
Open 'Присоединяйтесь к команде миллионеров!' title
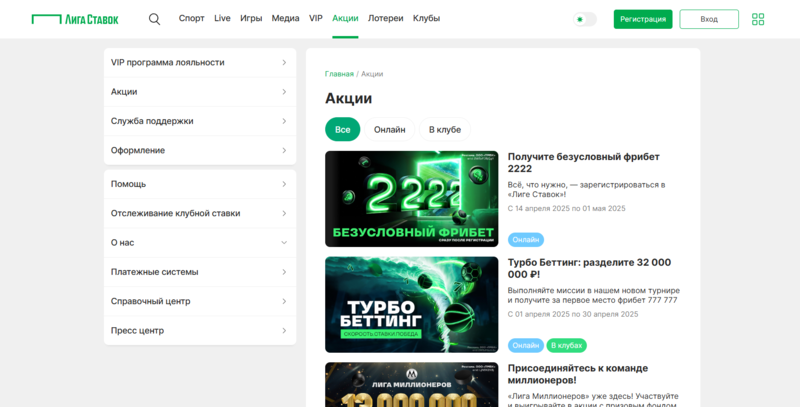(x=578, y=374)
